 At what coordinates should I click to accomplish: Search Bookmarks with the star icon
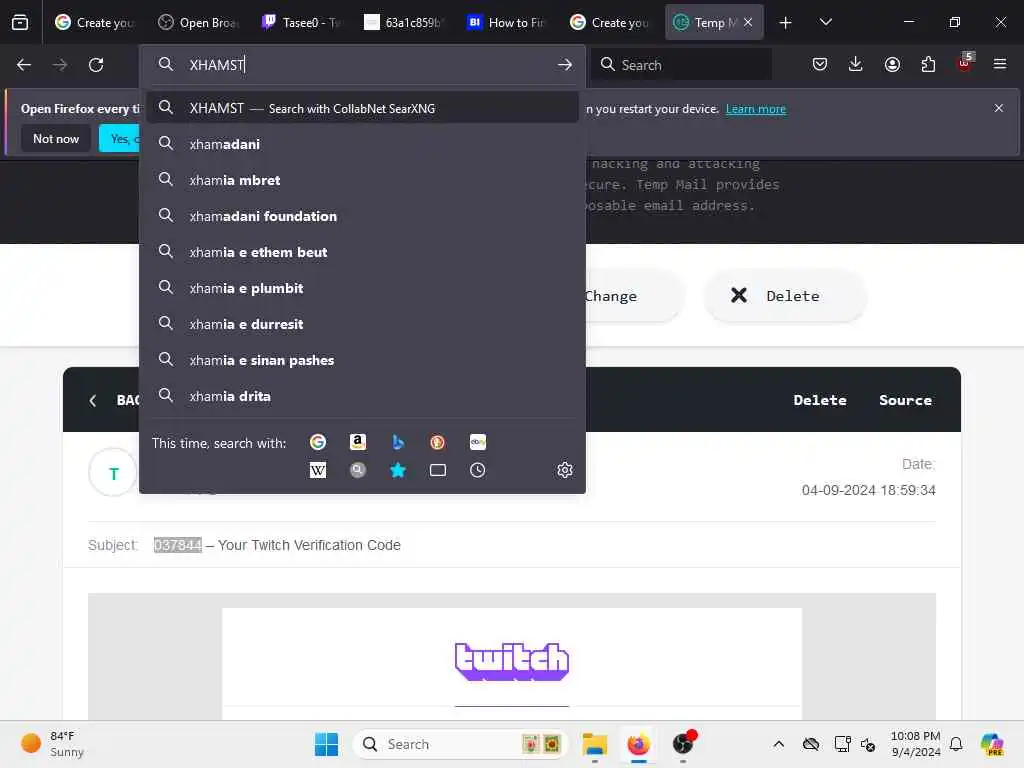point(398,470)
